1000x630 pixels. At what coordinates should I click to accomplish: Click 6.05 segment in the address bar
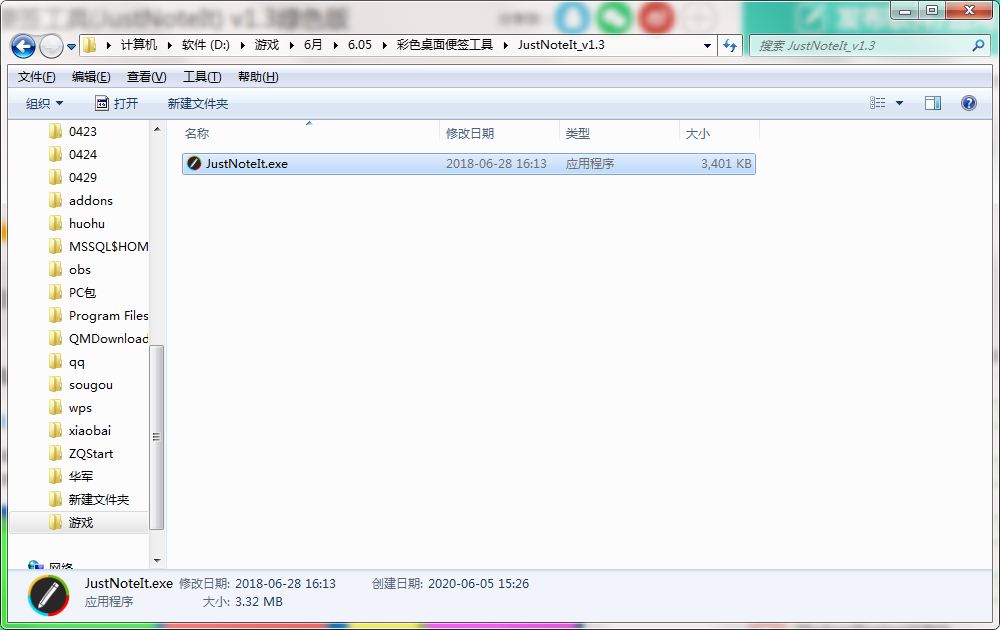[x=360, y=45]
